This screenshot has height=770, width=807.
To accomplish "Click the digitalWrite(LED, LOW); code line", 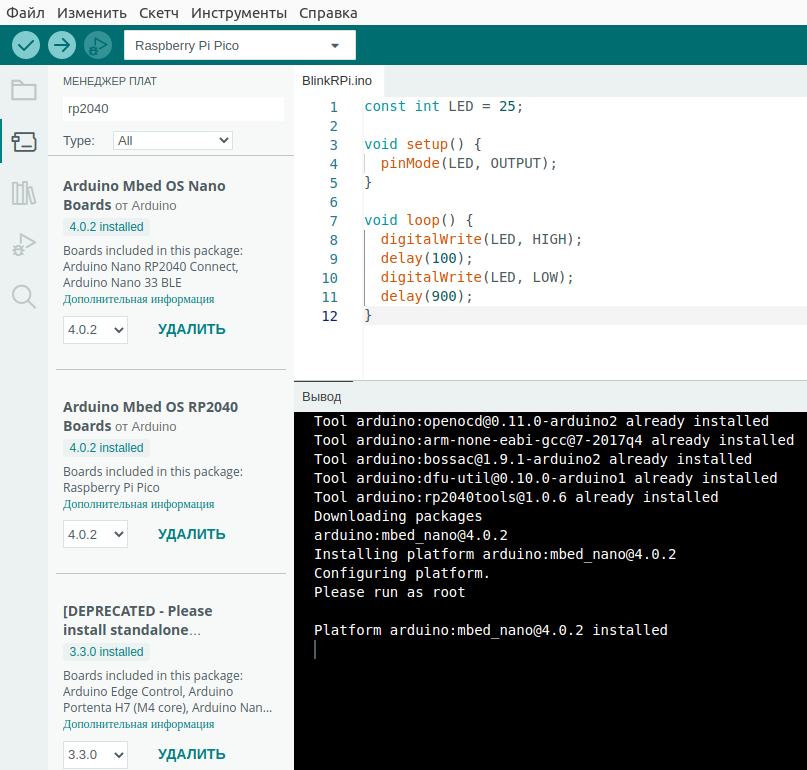I will point(477,277).
